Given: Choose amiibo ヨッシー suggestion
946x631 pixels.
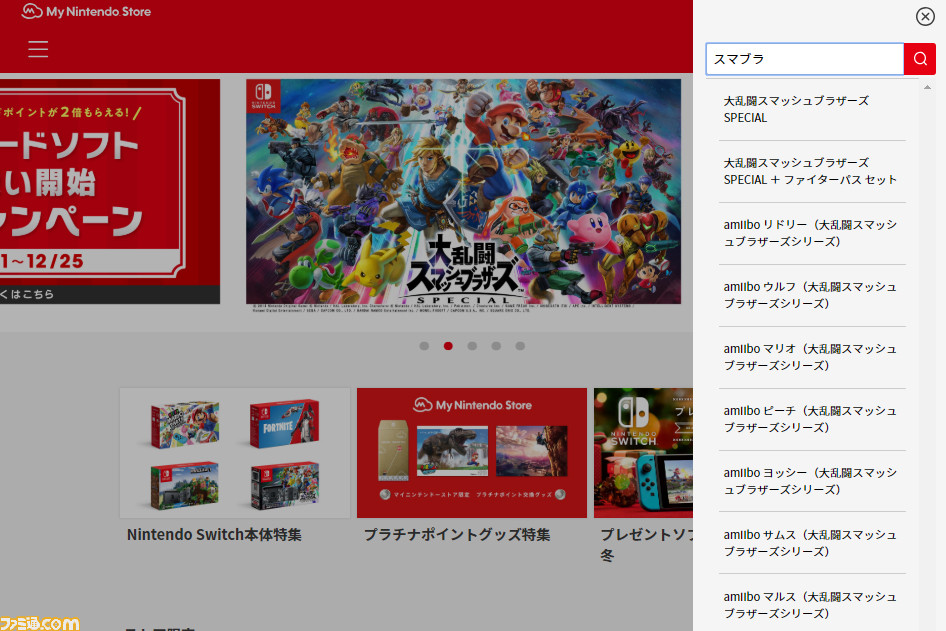Looking at the screenshot, I should (x=811, y=481).
